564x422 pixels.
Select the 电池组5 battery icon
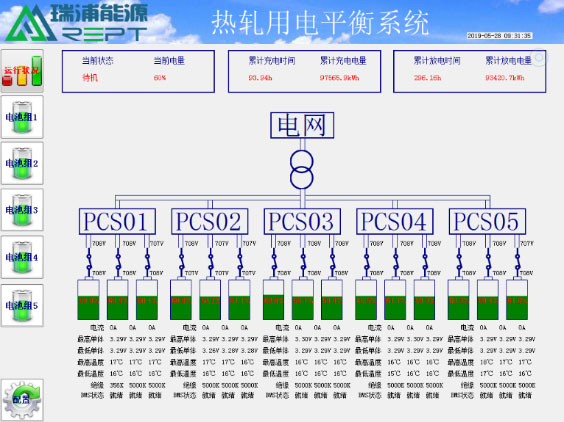22,305
